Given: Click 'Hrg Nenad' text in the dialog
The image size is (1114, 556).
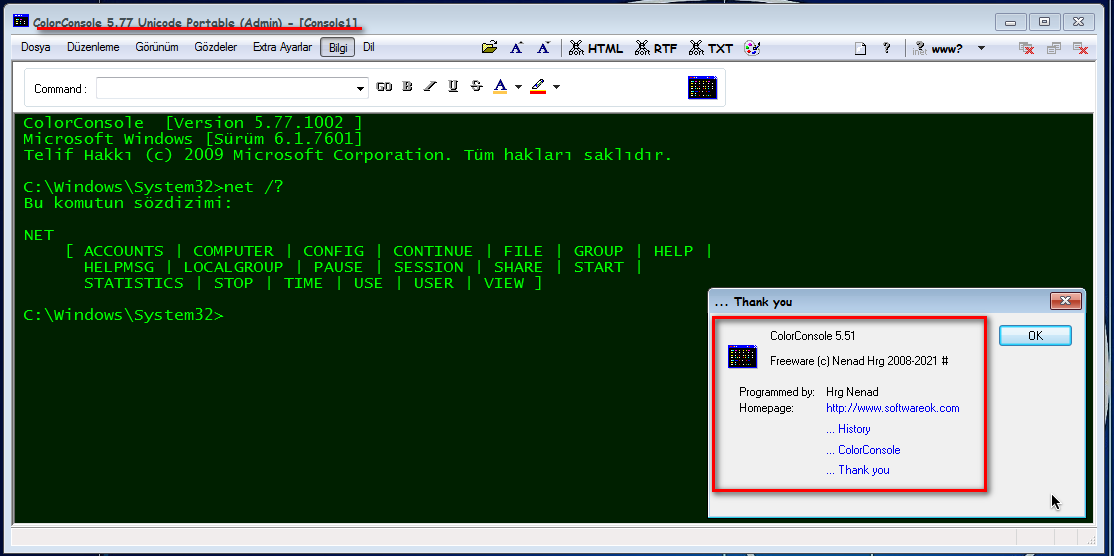Looking at the screenshot, I should 852,392.
